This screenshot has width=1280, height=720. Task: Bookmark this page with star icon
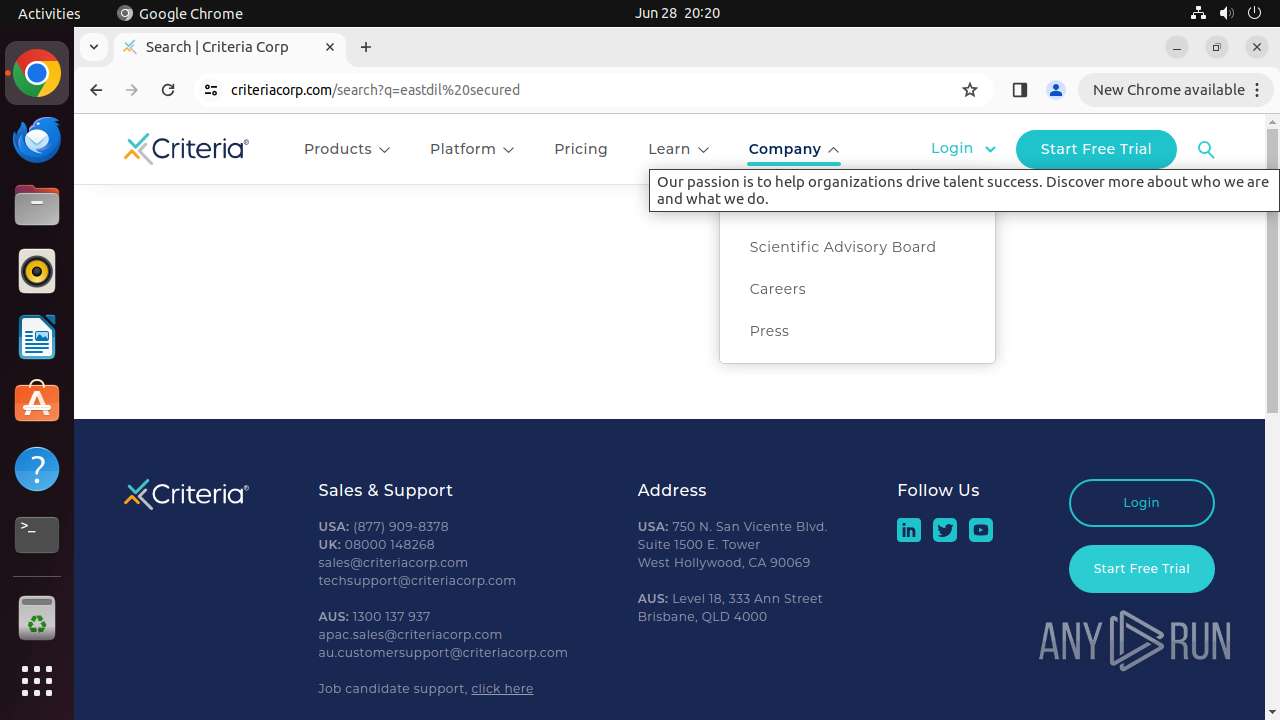pyautogui.click(x=970, y=90)
